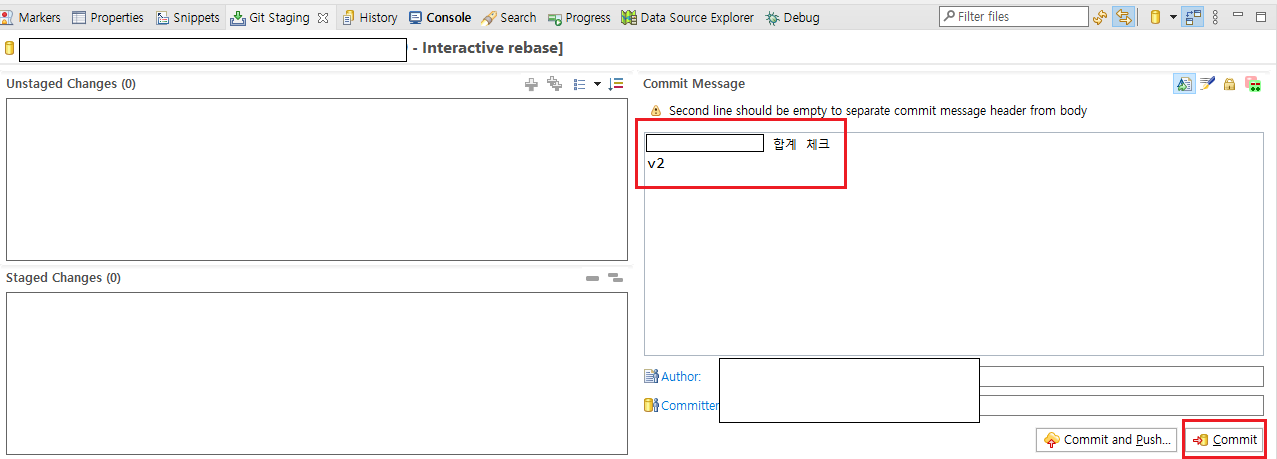Viewport: 1277px width, 459px height.
Task: Add all files to index icon
Action: tap(555, 84)
